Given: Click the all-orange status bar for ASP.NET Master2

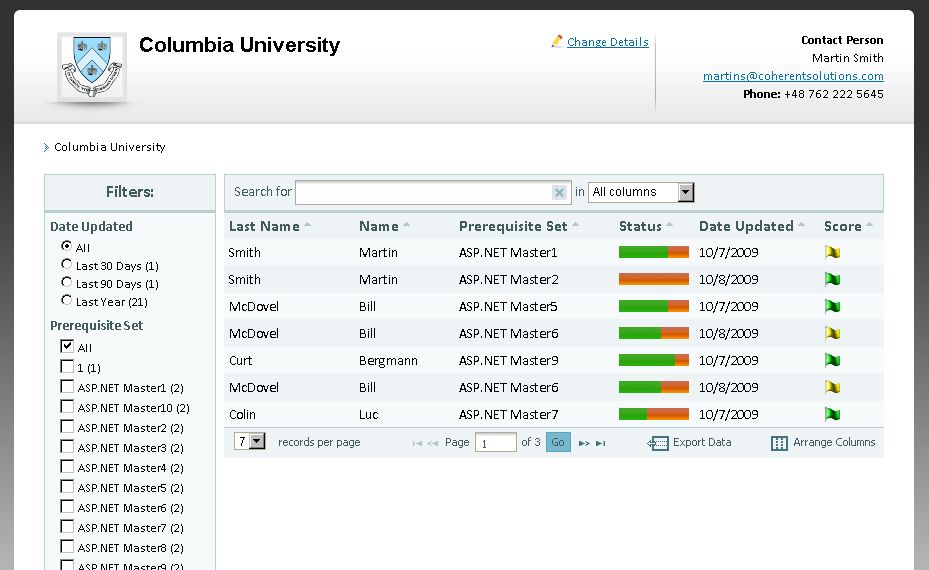Looking at the screenshot, I should point(653,278).
